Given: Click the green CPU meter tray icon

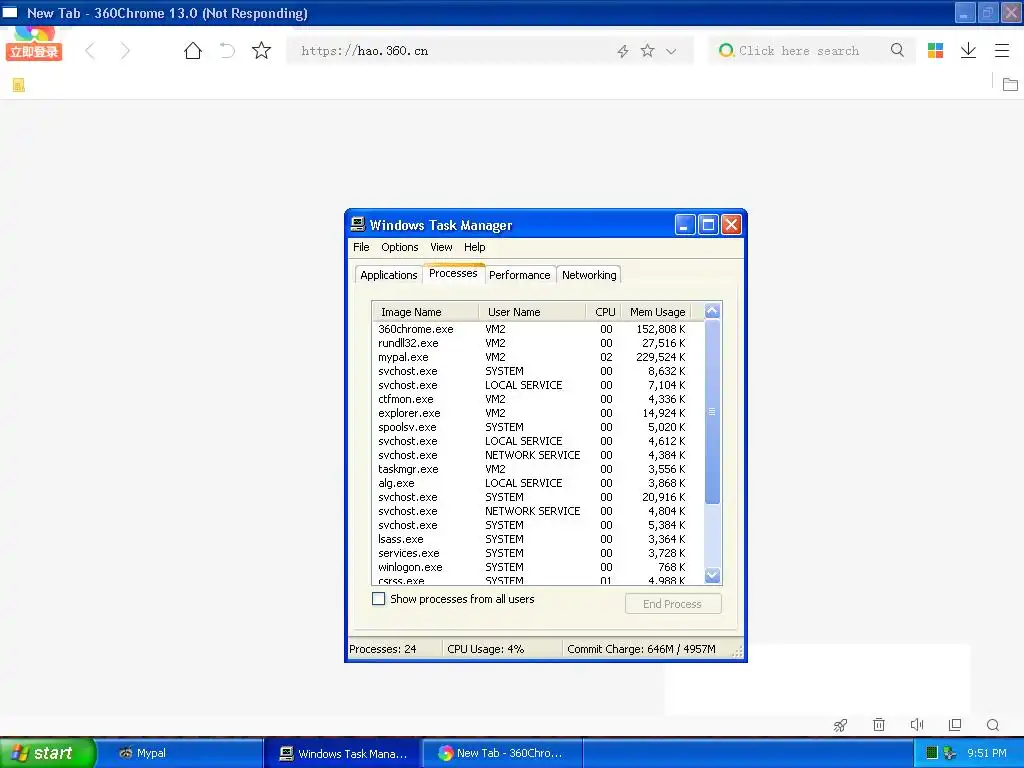Looking at the screenshot, I should click(932, 753).
